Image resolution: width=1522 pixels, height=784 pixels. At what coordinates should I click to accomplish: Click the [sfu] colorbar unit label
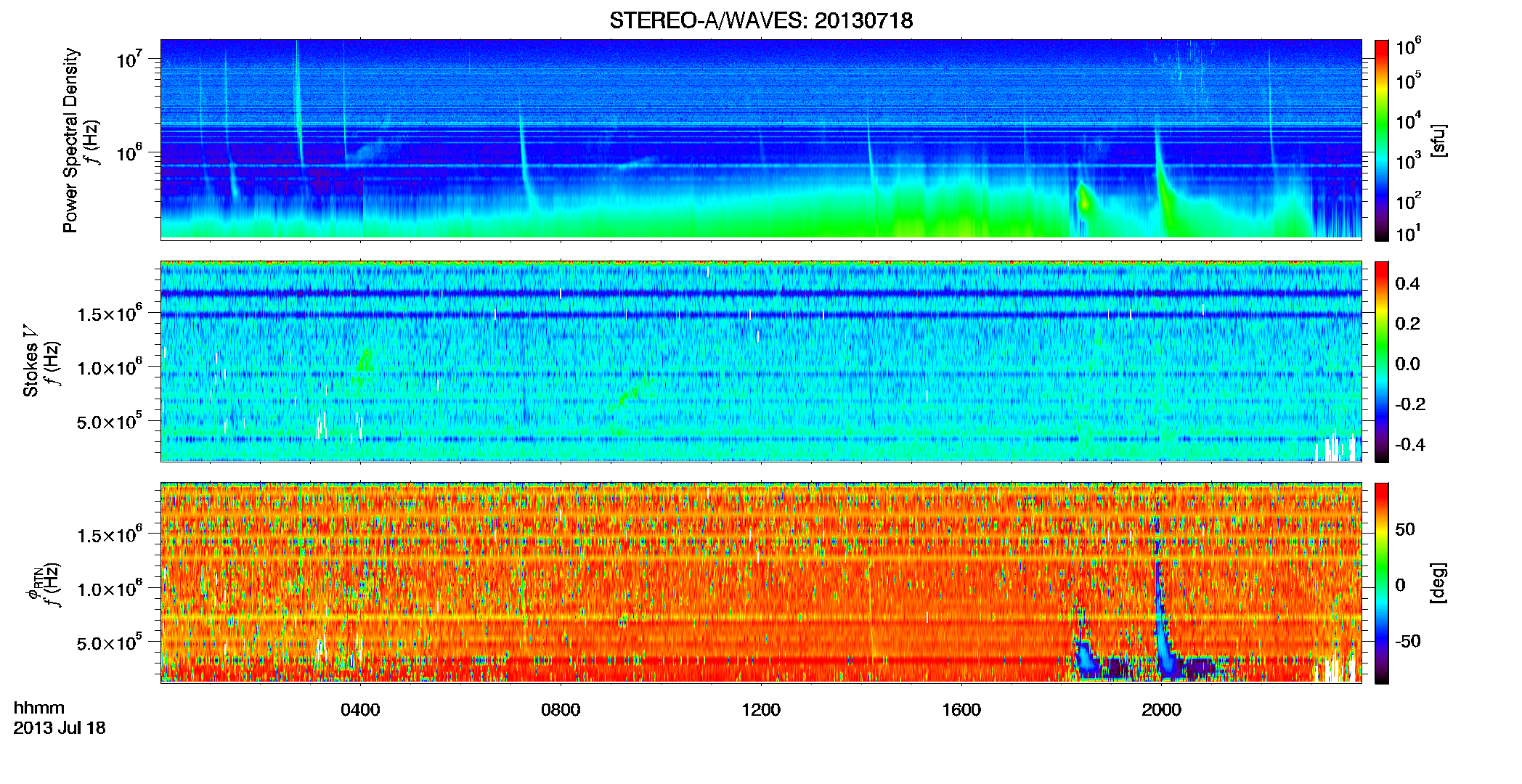coord(1439,140)
